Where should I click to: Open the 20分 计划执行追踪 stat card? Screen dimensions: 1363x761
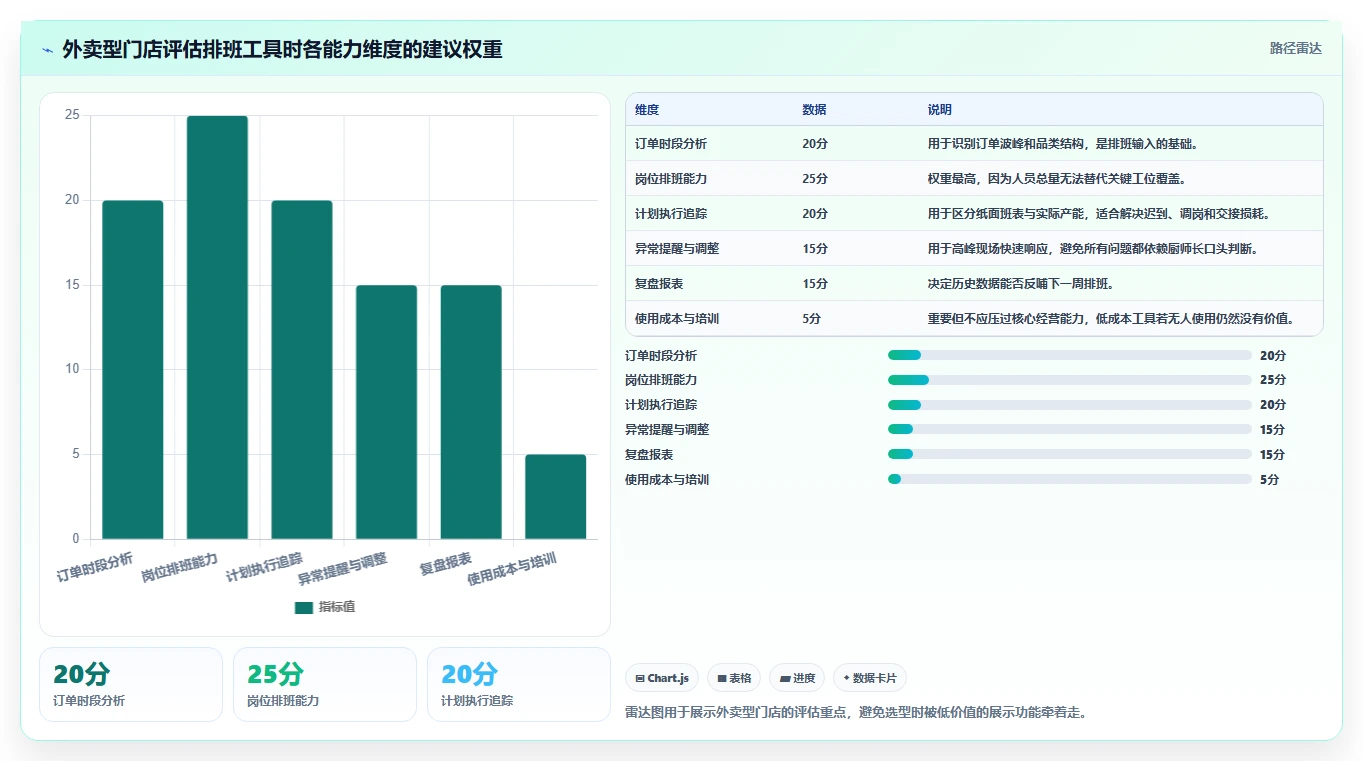[519, 684]
